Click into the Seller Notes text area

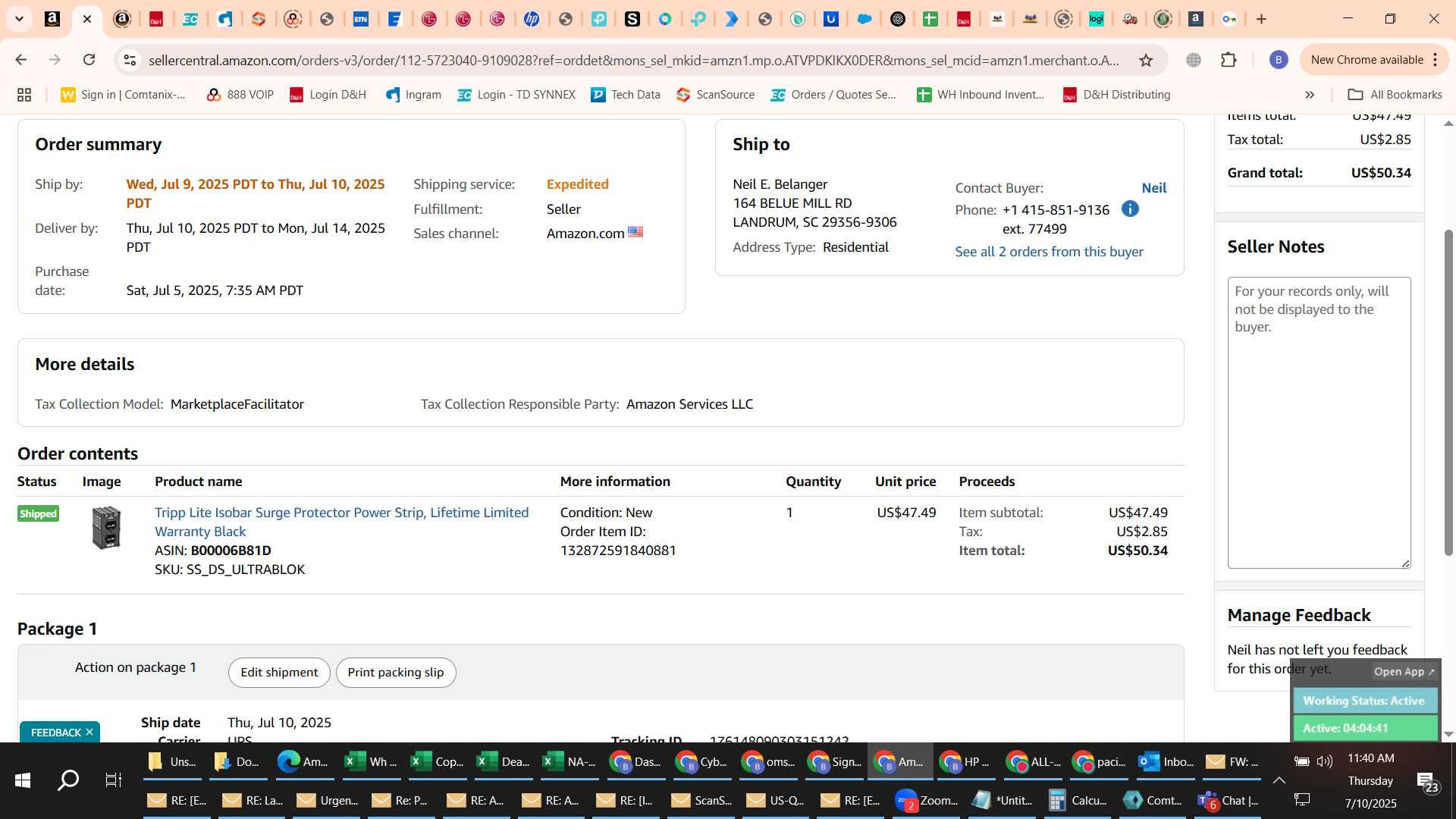(x=1319, y=422)
